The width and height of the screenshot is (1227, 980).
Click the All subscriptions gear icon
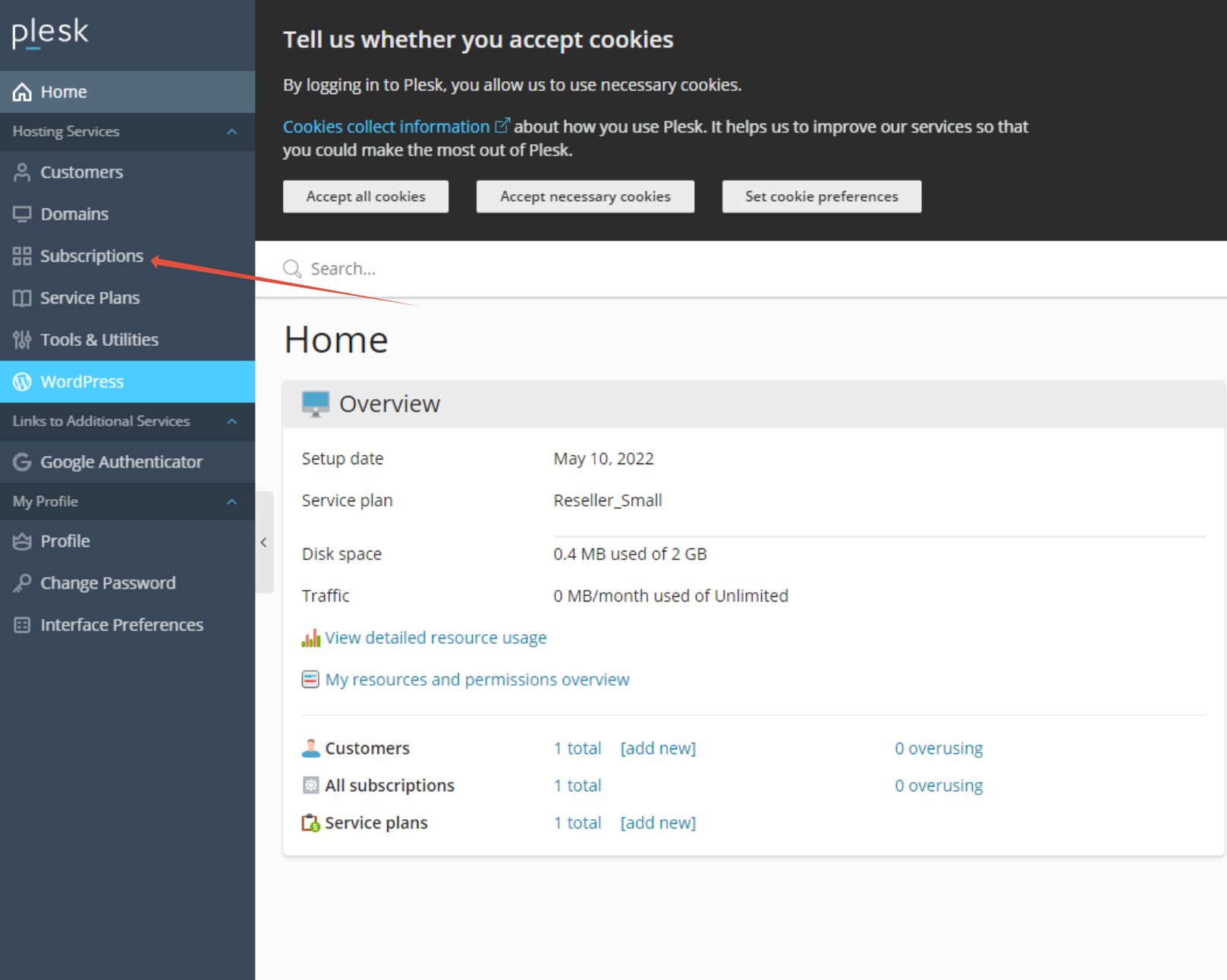click(x=311, y=785)
